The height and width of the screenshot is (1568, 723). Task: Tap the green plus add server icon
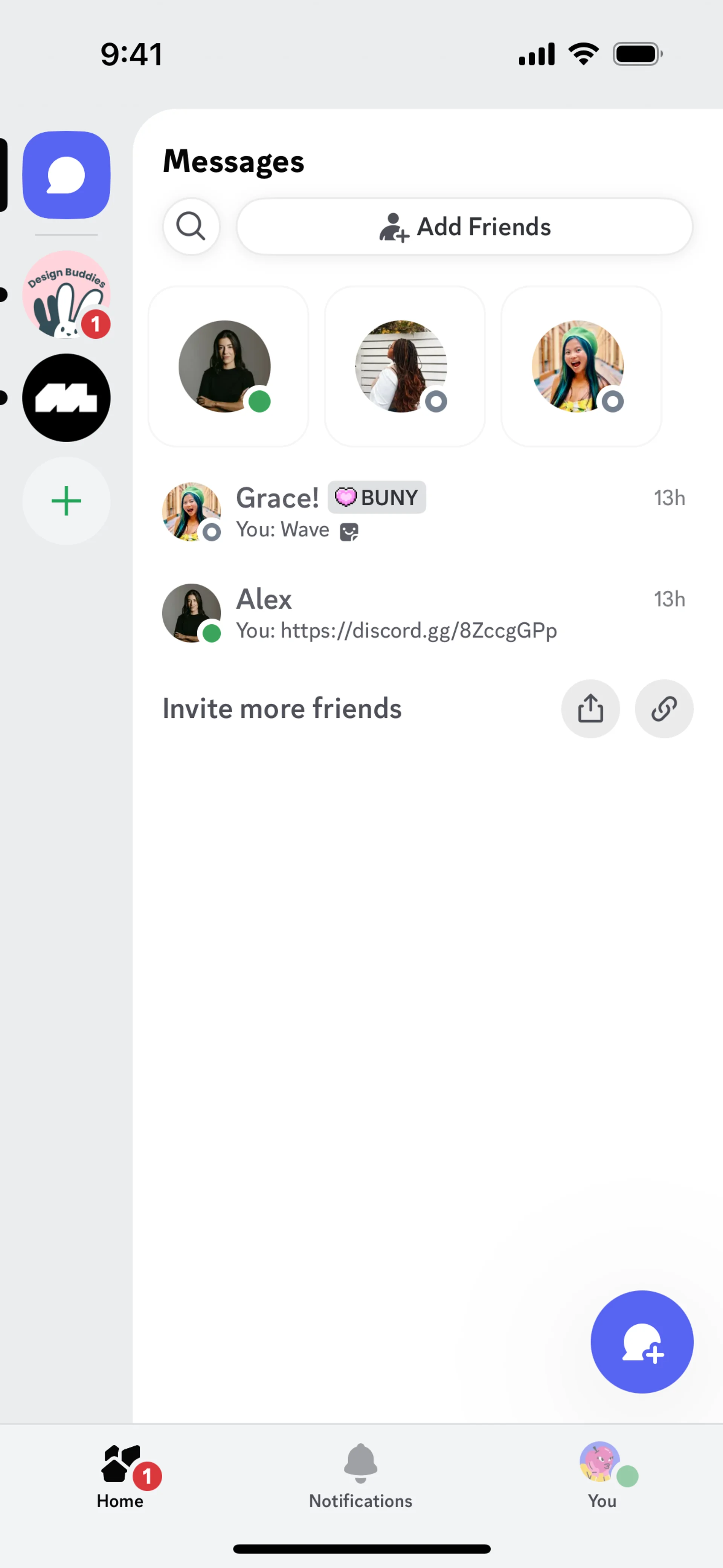click(66, 501)
